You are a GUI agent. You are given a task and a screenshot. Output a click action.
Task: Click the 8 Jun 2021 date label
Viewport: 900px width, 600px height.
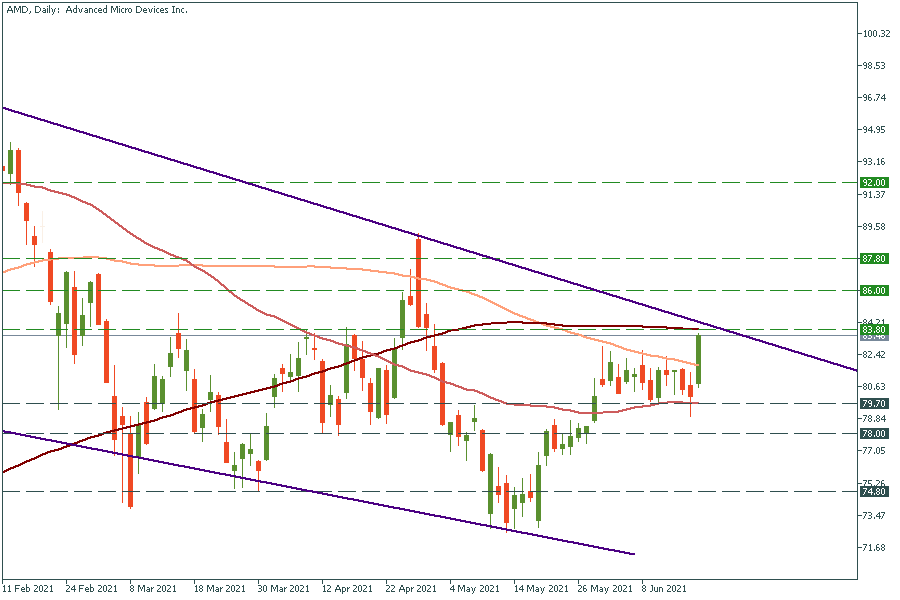click(x=664, y=589)
